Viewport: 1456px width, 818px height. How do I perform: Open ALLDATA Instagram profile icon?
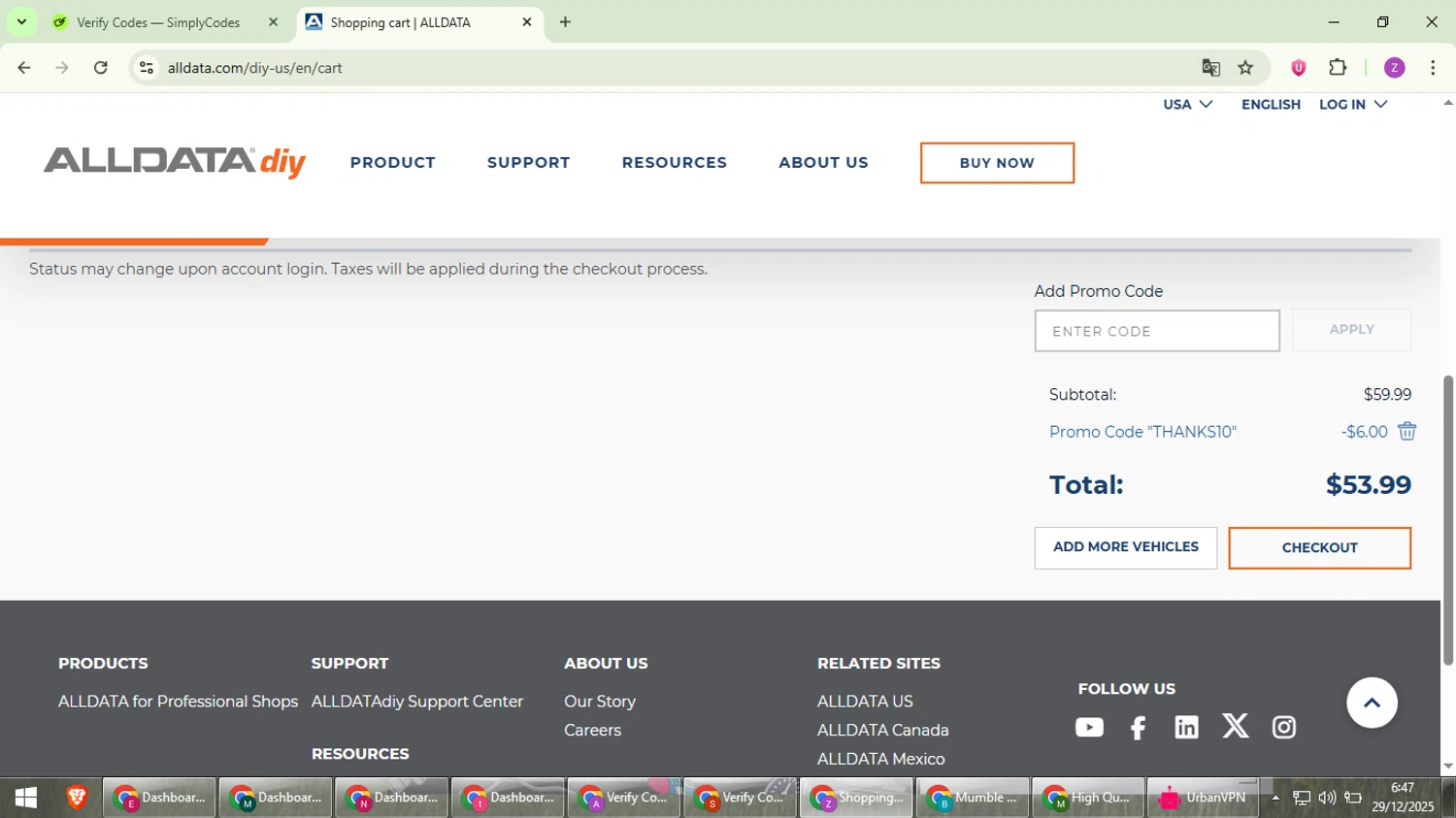click(1283, 727)
